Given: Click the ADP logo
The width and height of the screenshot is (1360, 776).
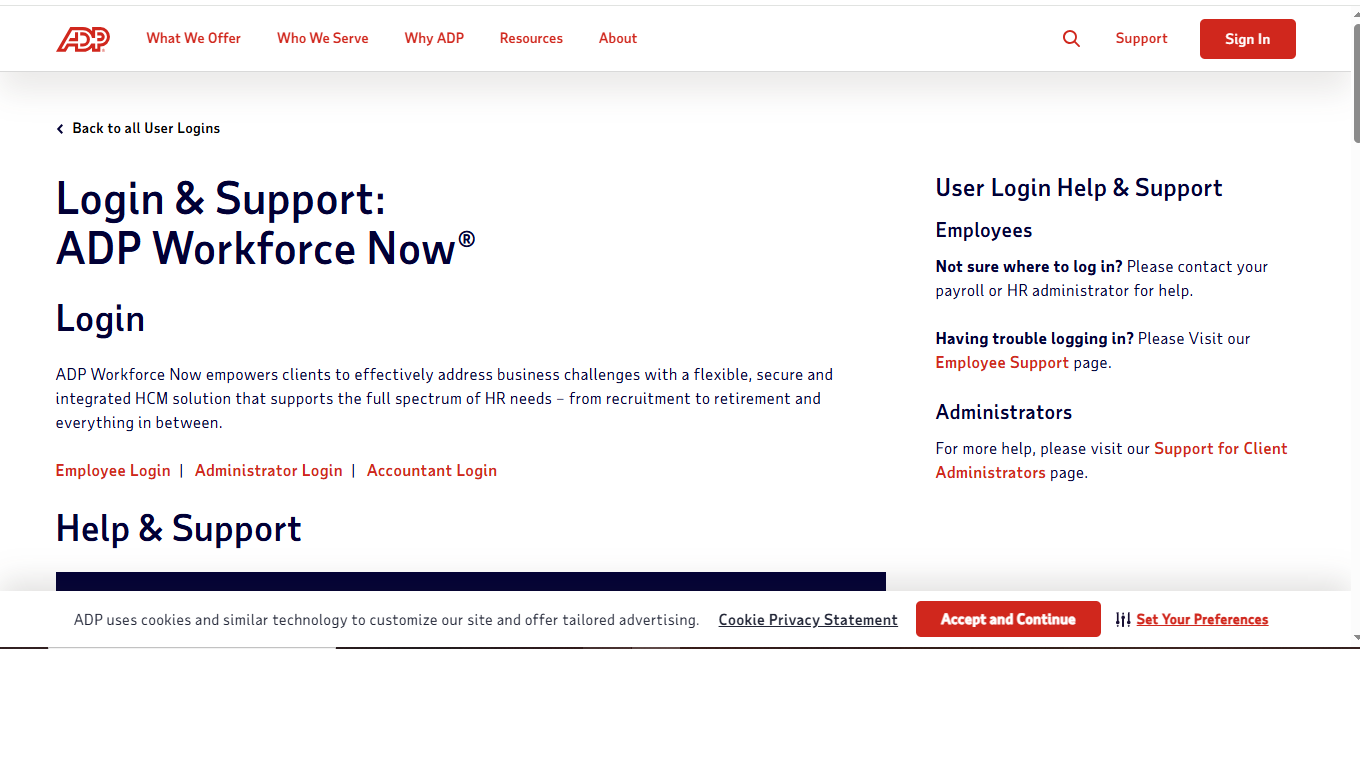Looking at the screenshot, I should coord(83,39).
